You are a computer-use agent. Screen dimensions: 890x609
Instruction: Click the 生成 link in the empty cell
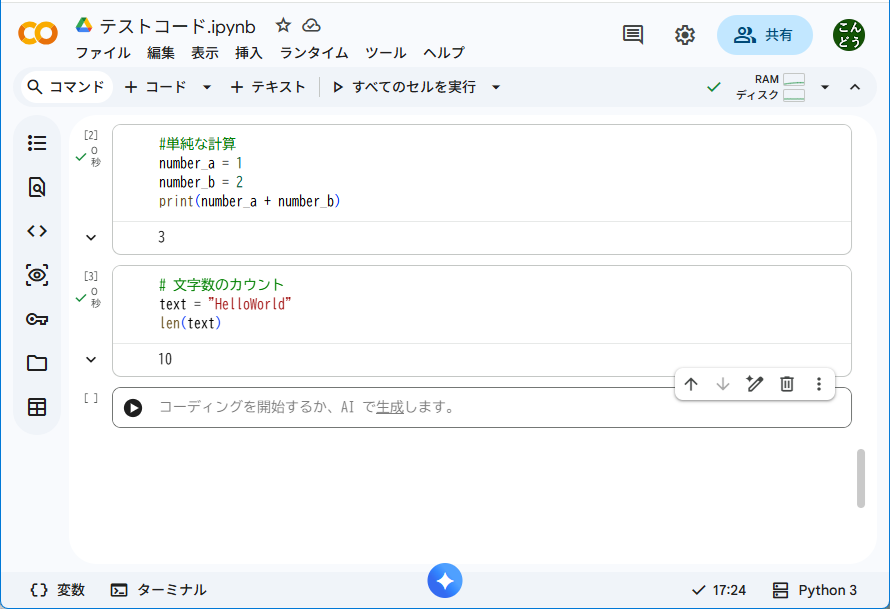390,408
